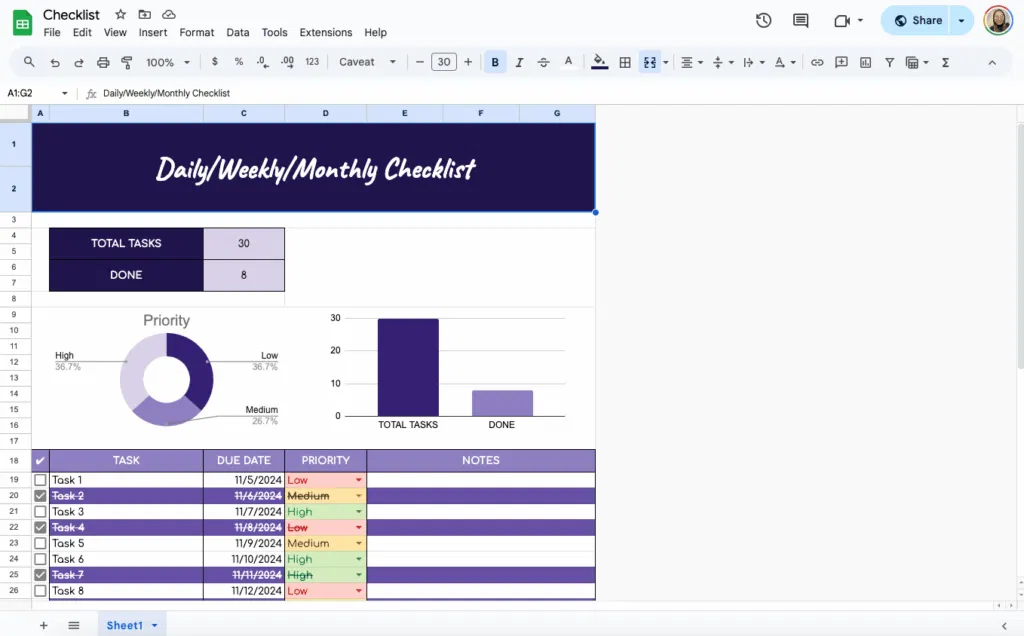This screenshot has height=636, width=1024.
Task: Uncheck the completed Task 2 checkbox
Action: pyautogui.click(x=40, y=495)
